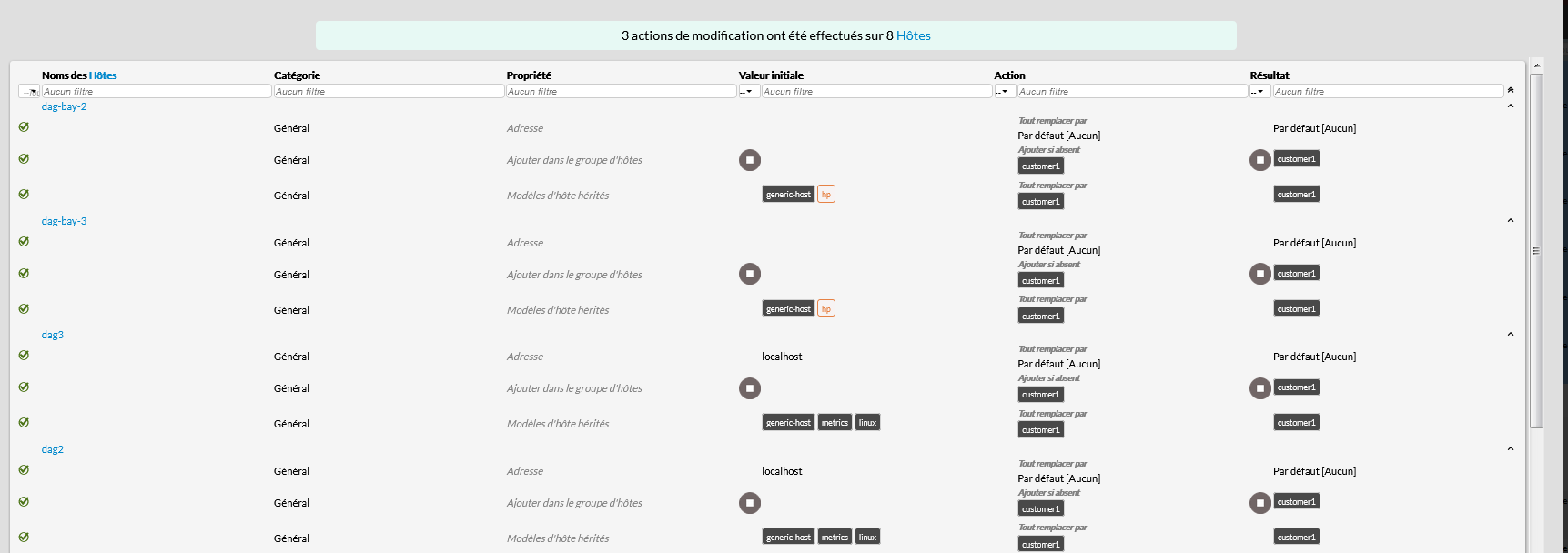Click the round group icon in dag3 result column
This screenshot has height=553, width=1568.
click(x=1260, y=388)
